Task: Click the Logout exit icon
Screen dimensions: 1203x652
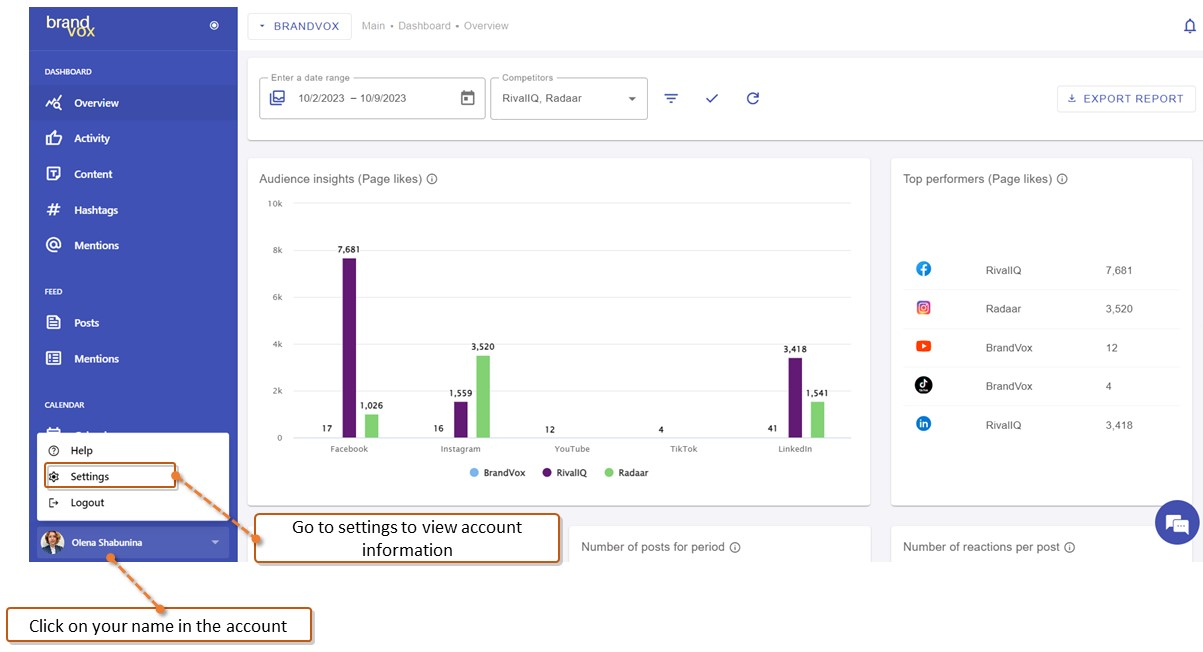Action: pos(54,503)
